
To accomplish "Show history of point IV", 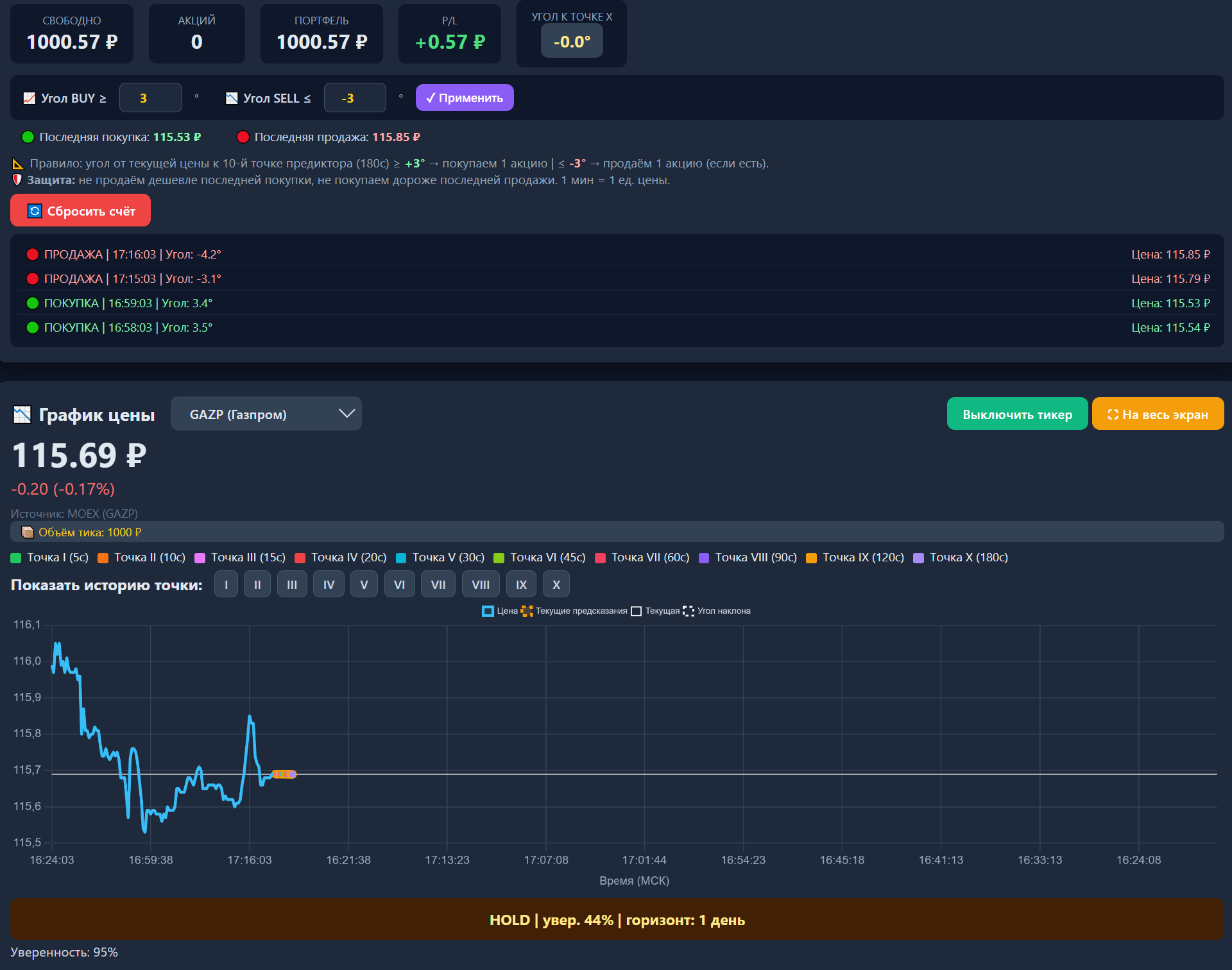I will (x=329, y=584).
